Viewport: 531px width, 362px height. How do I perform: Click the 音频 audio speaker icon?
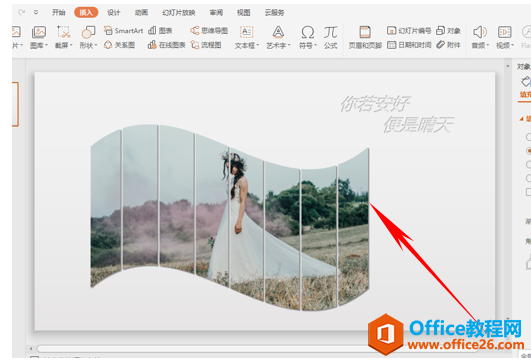point(480,32)
